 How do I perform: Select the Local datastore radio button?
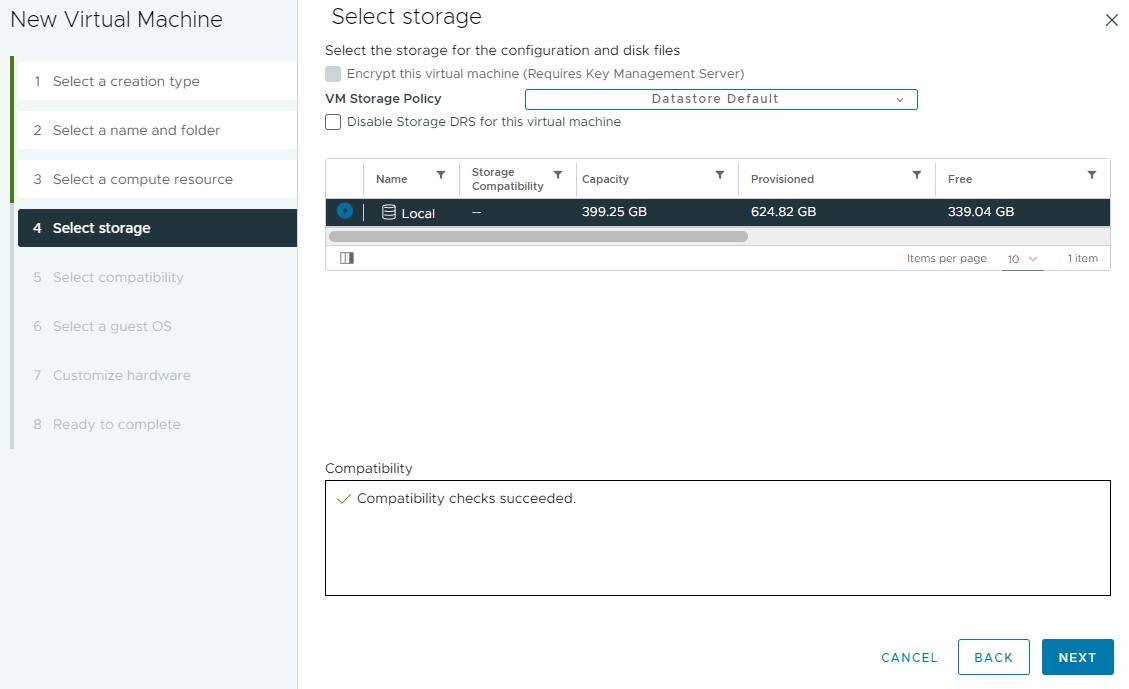click(345, 211)
